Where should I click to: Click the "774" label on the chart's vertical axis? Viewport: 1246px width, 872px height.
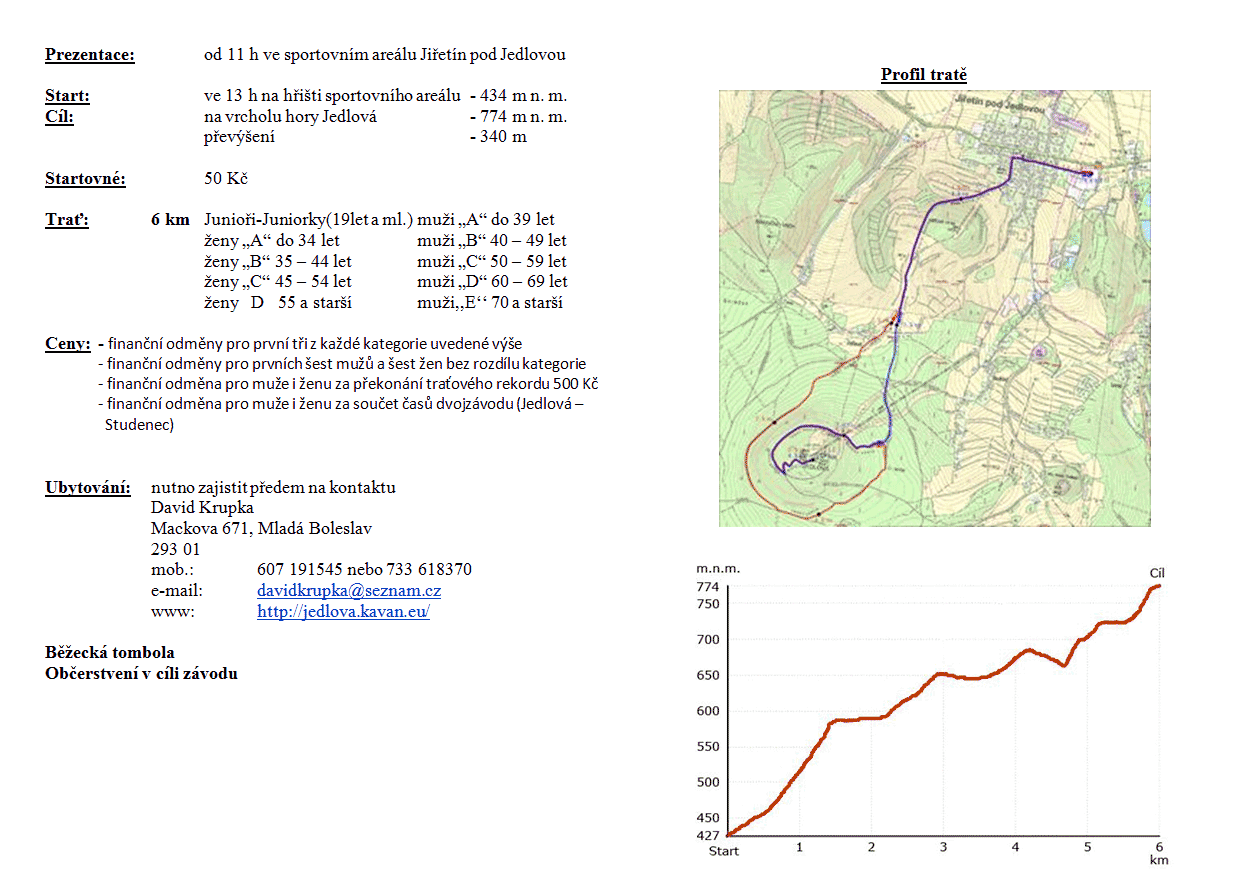(x=707, y=587)
